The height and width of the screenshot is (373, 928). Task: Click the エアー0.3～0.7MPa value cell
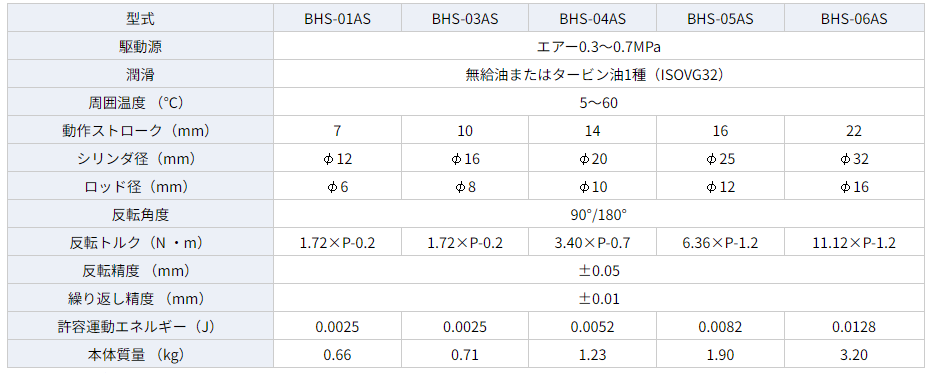[x=598, y=47]
